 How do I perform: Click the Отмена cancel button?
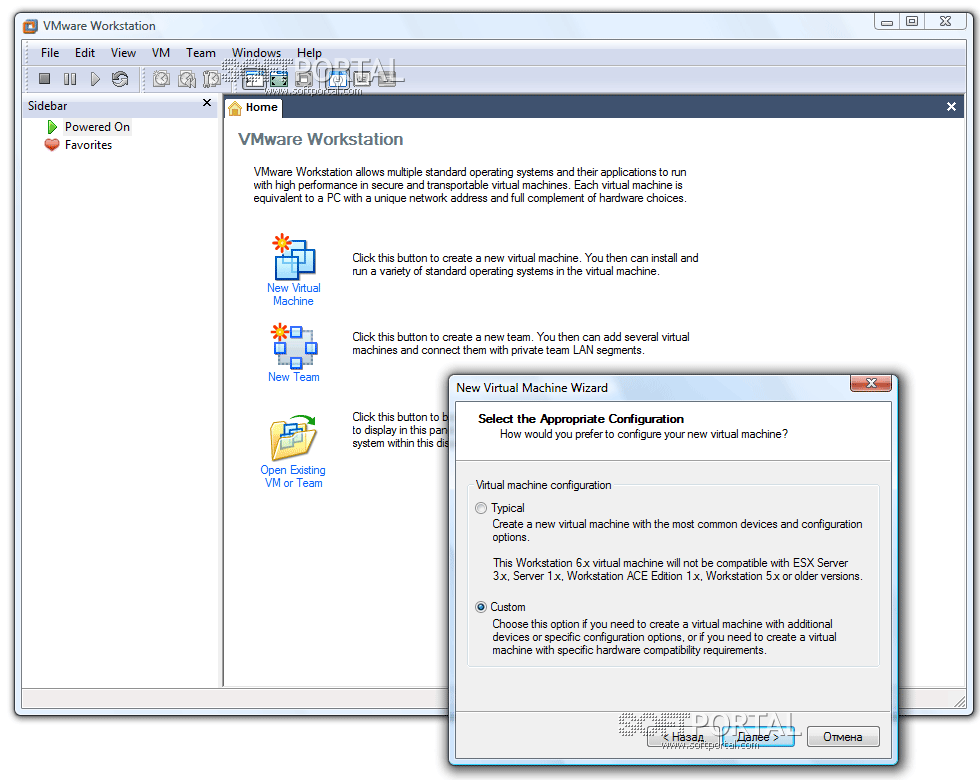(842, 737)
